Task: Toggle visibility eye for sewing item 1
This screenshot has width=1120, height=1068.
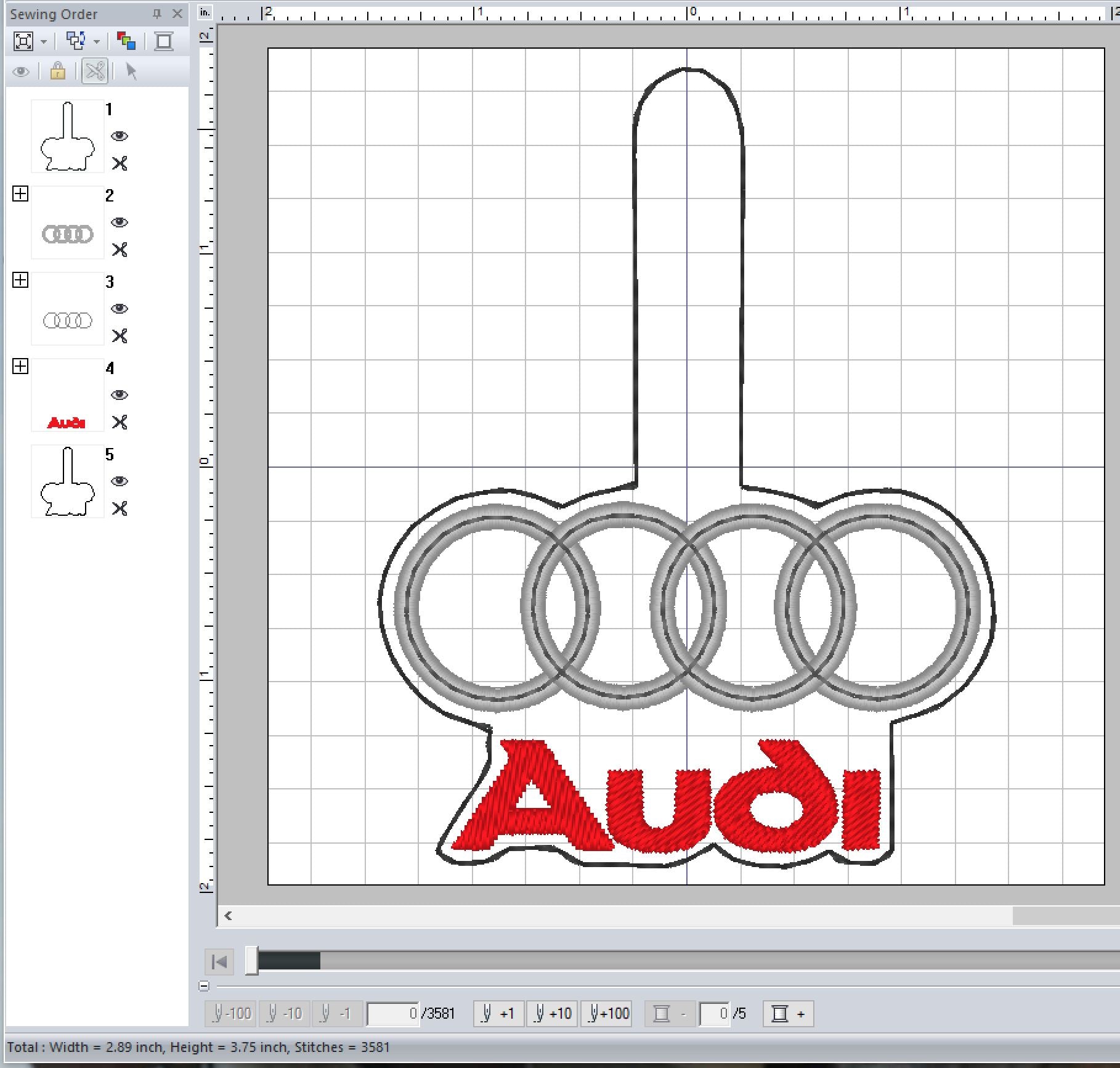Action: point(120,136)
